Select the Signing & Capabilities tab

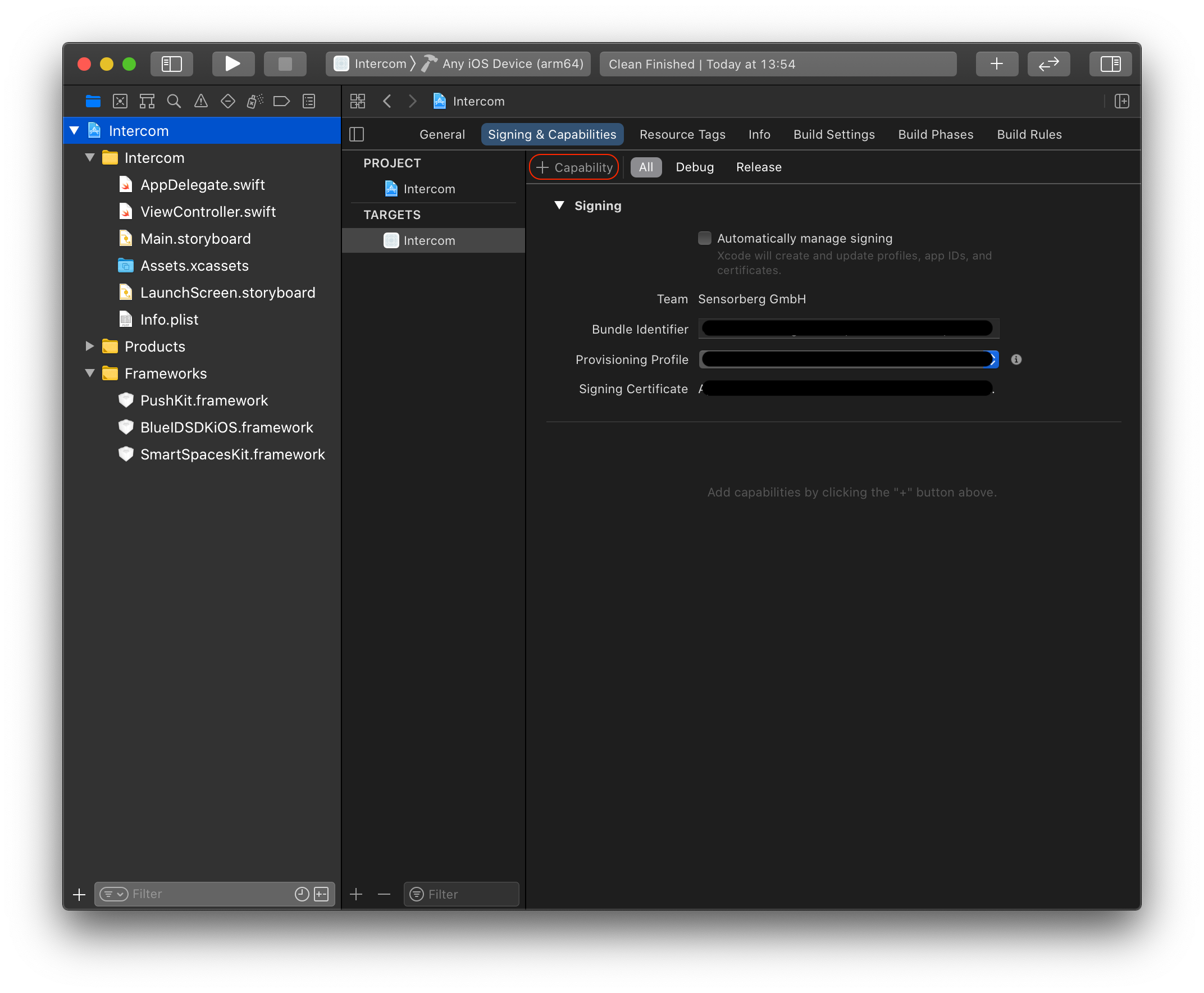552,134
